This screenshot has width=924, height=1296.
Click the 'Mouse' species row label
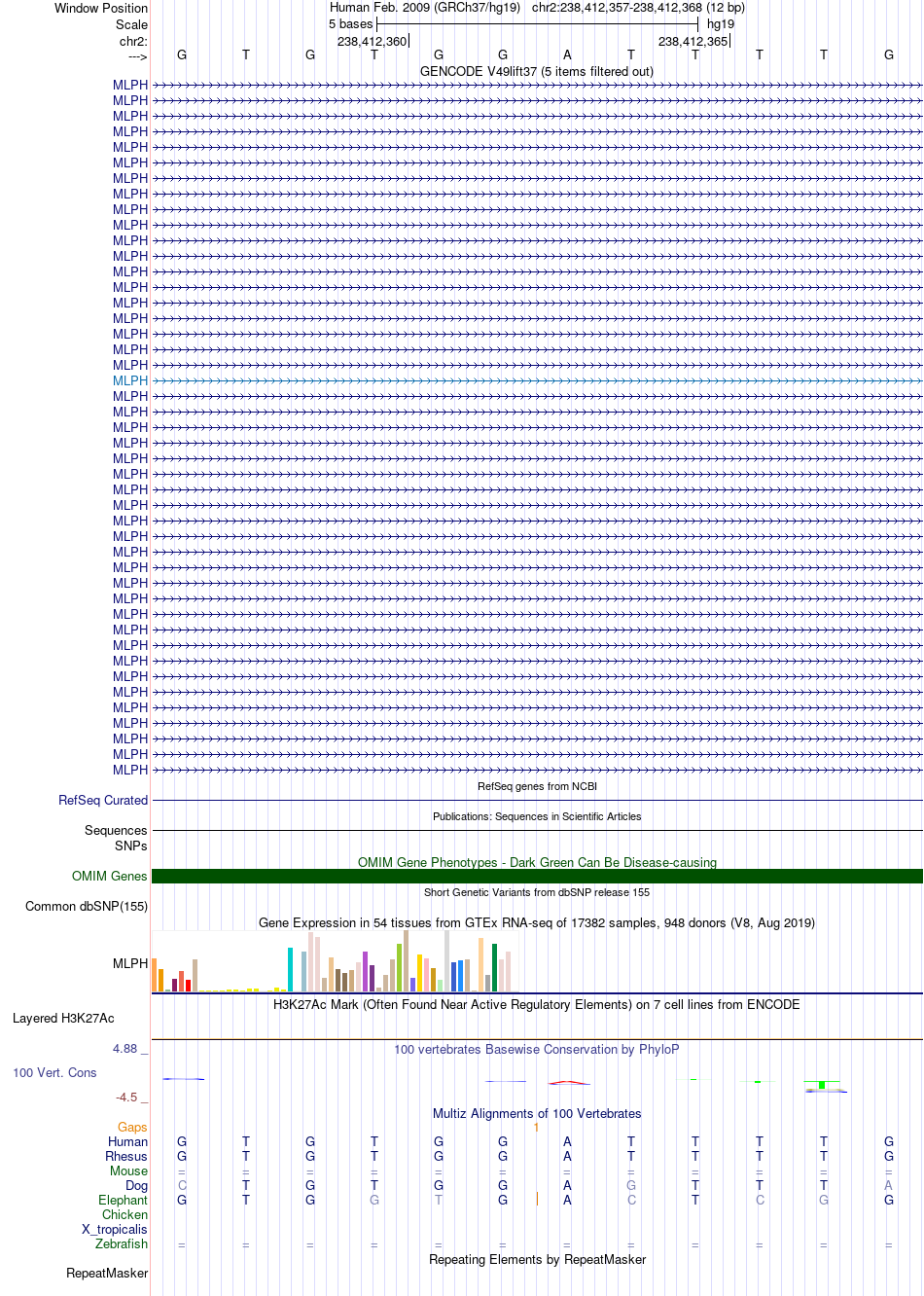[x=128, y=1170]
